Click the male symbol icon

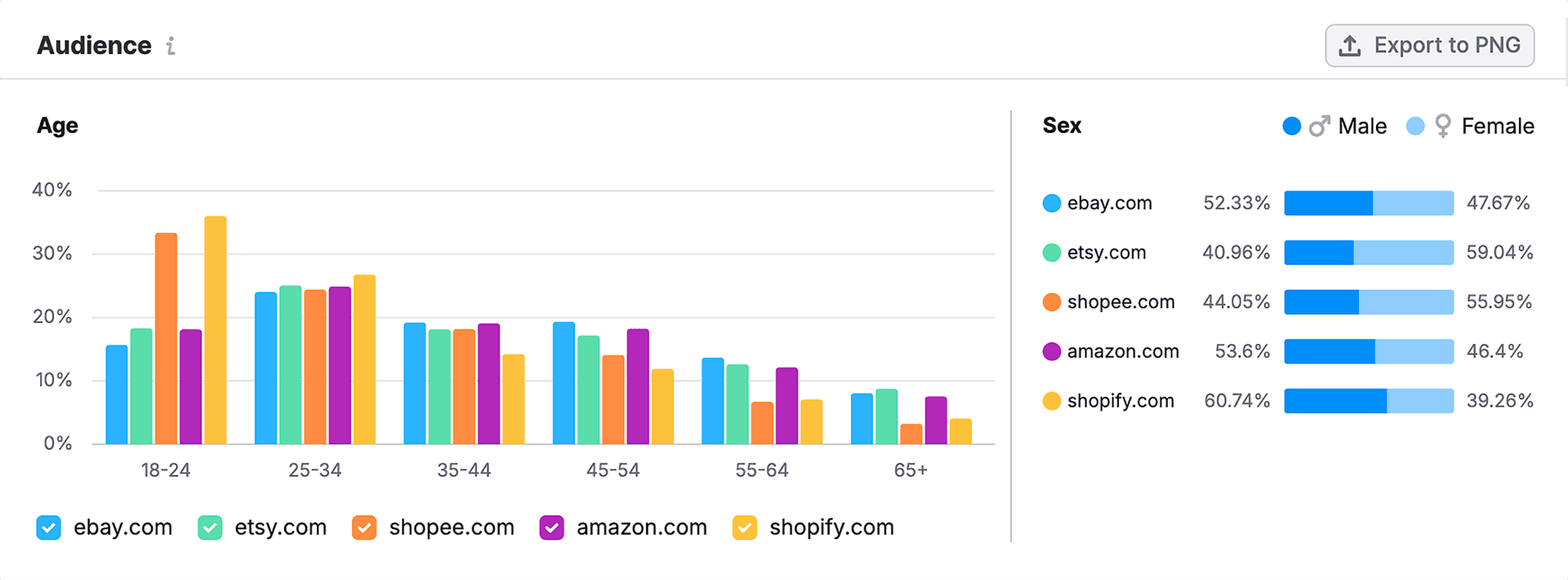click(x=1319, y=126)
